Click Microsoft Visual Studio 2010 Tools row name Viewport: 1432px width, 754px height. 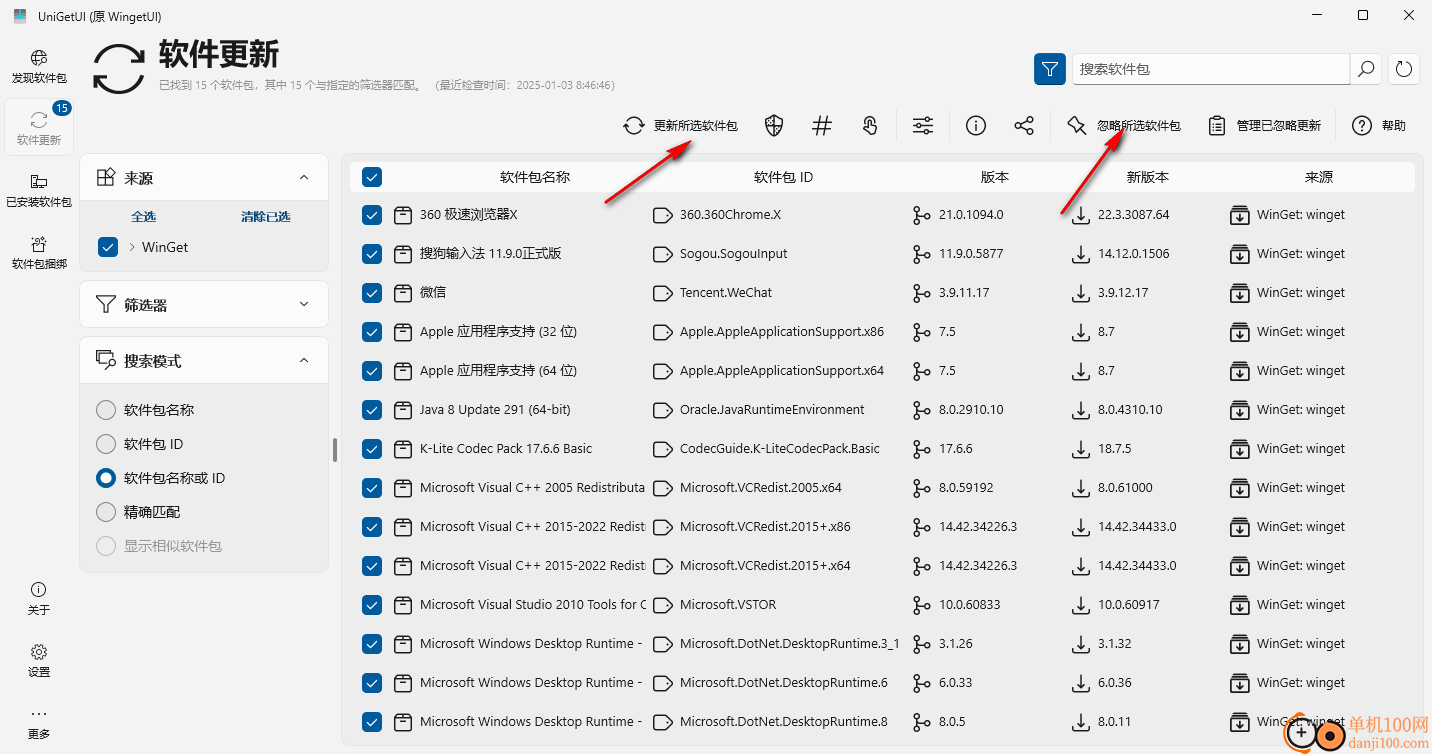[x=533, y=604]
